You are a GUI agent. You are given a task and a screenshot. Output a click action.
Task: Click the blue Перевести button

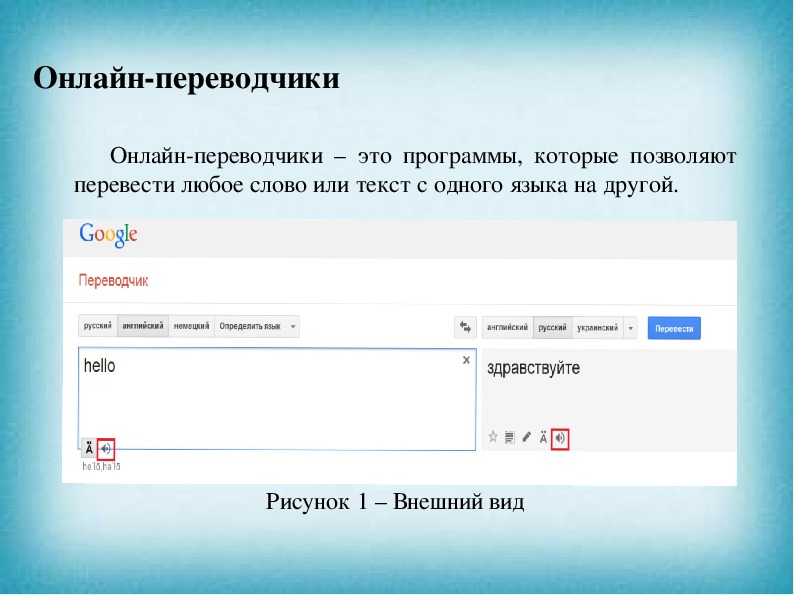coord(674,329)
